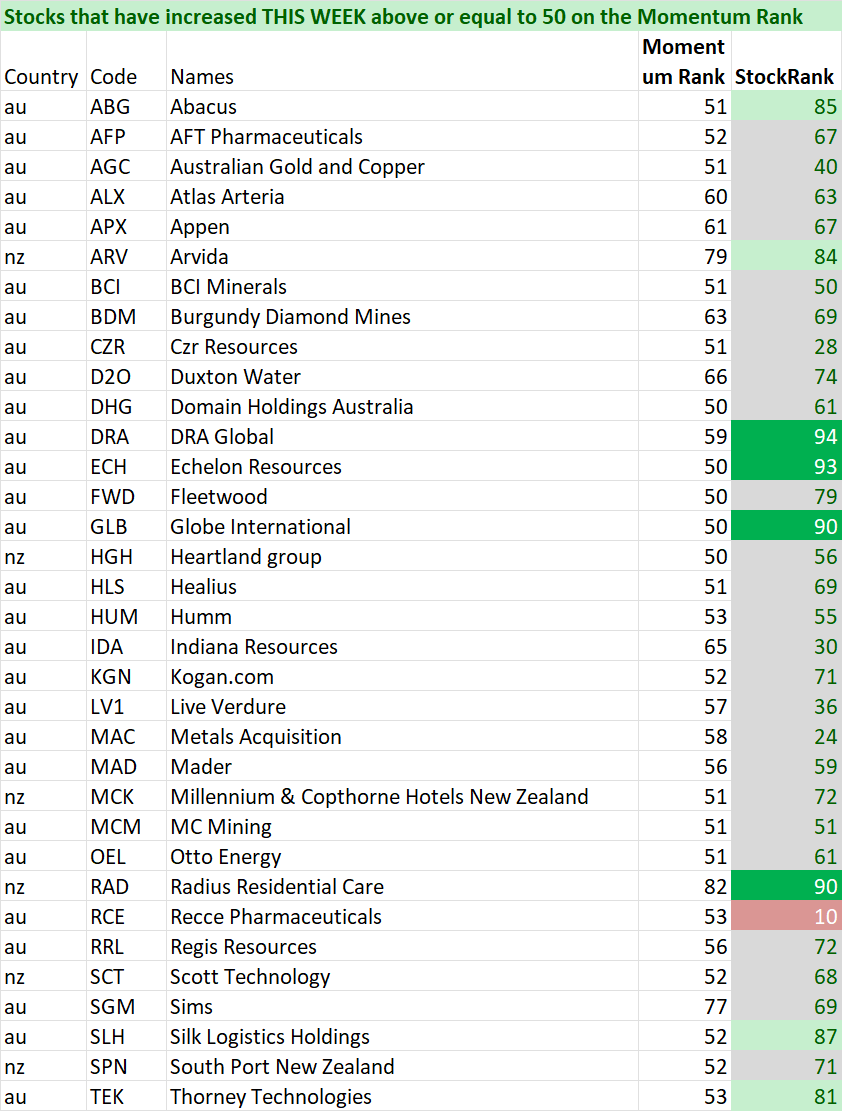Click the name "AFT Pharmaceuticals"

[x=266, y=137]
